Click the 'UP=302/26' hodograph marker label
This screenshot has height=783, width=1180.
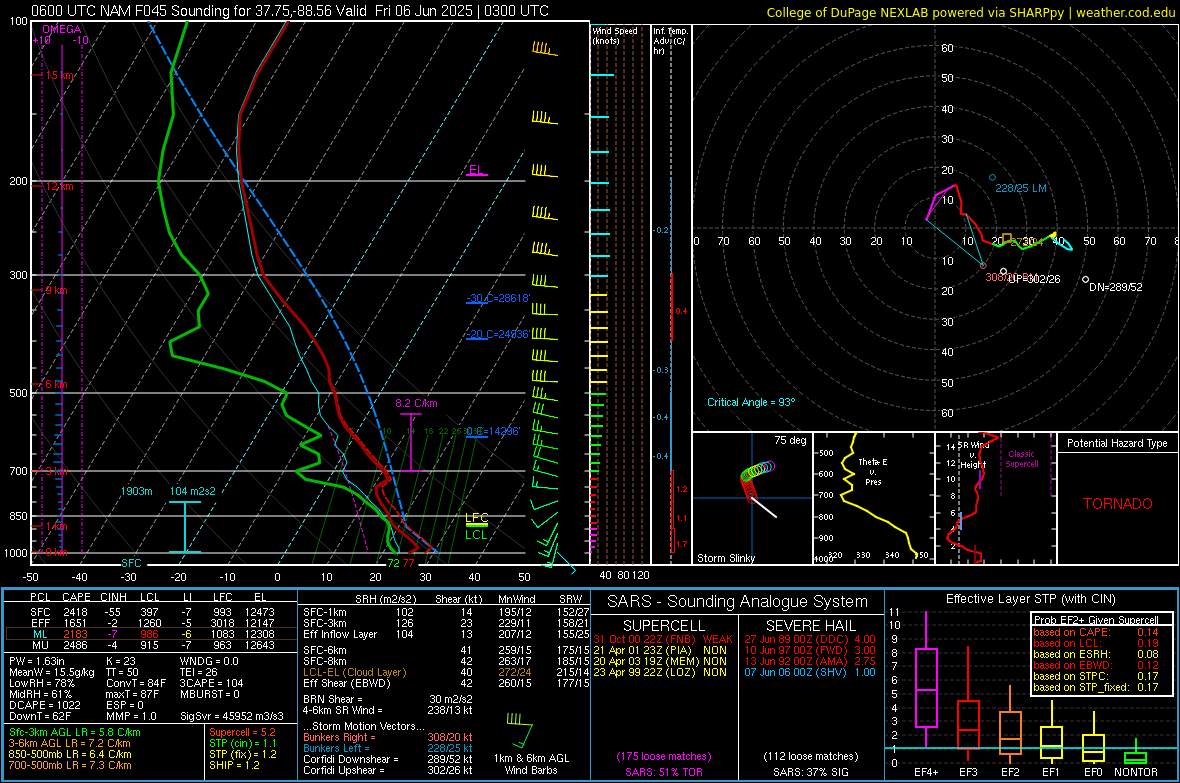(x=1035, y=279)
